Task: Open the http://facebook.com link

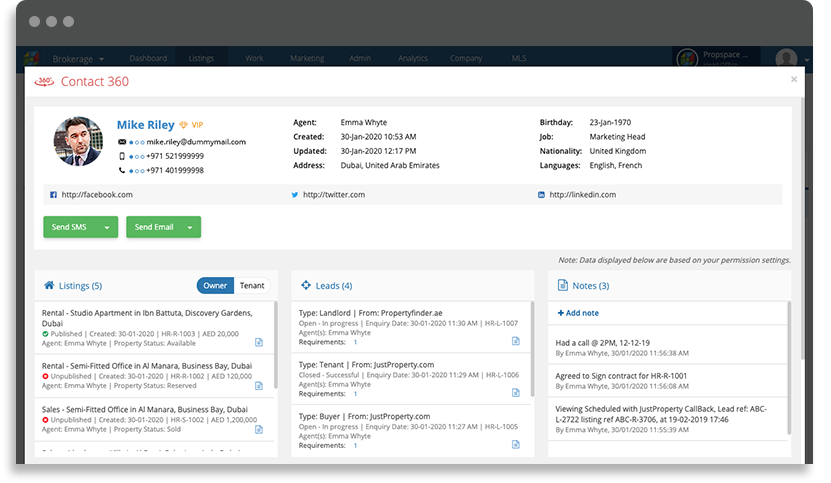Action: pos(97,195)
